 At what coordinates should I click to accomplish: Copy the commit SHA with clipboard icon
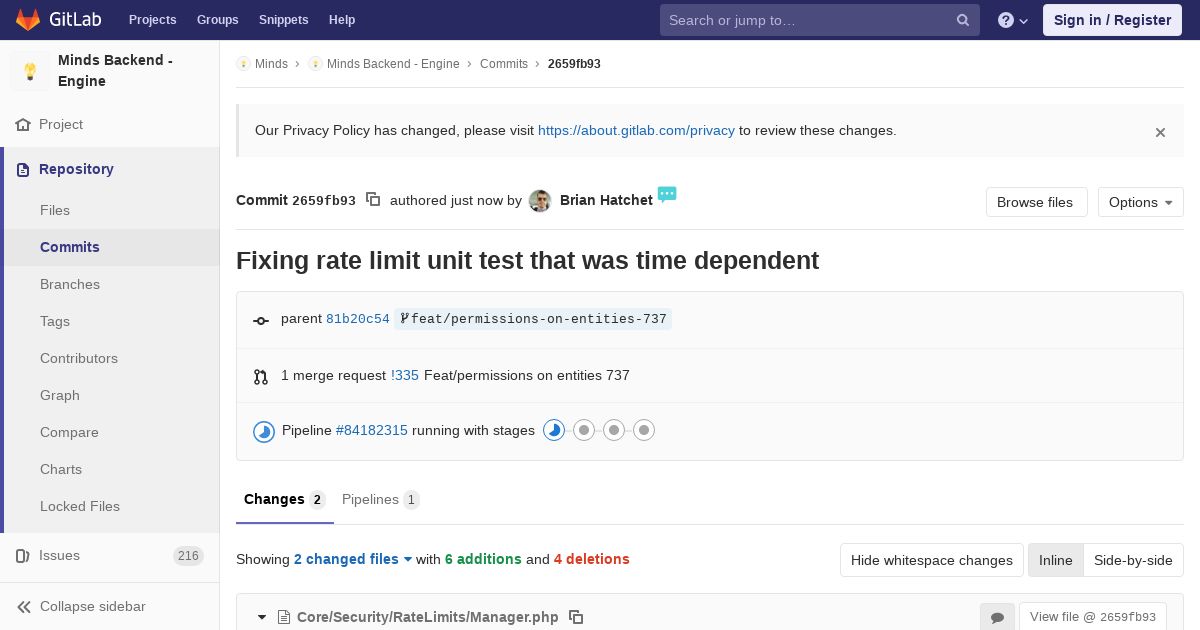[x=373, y=199]
